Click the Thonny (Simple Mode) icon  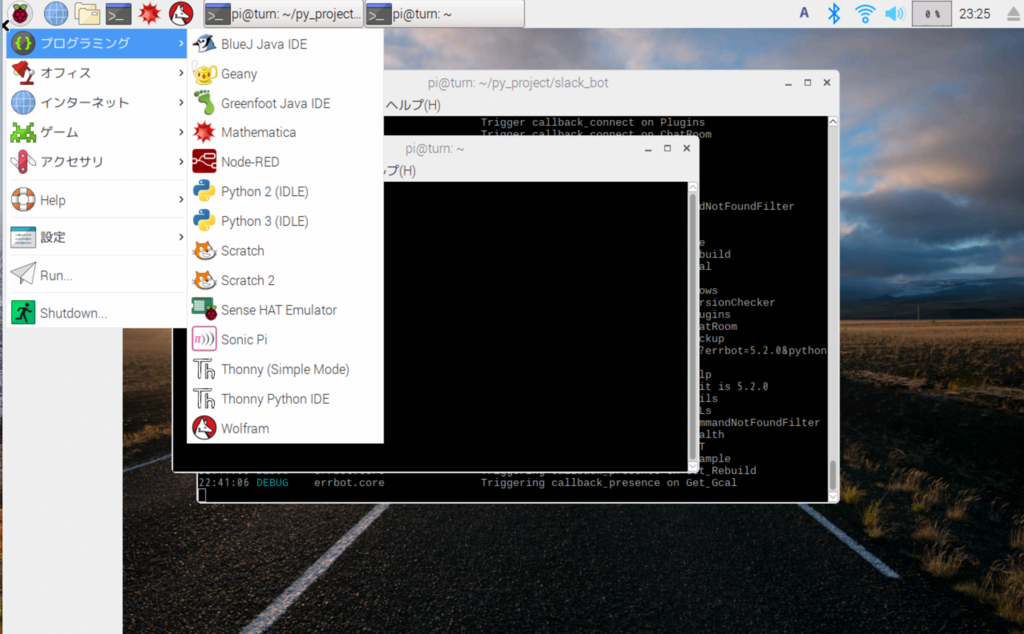(x=204, y=369)
